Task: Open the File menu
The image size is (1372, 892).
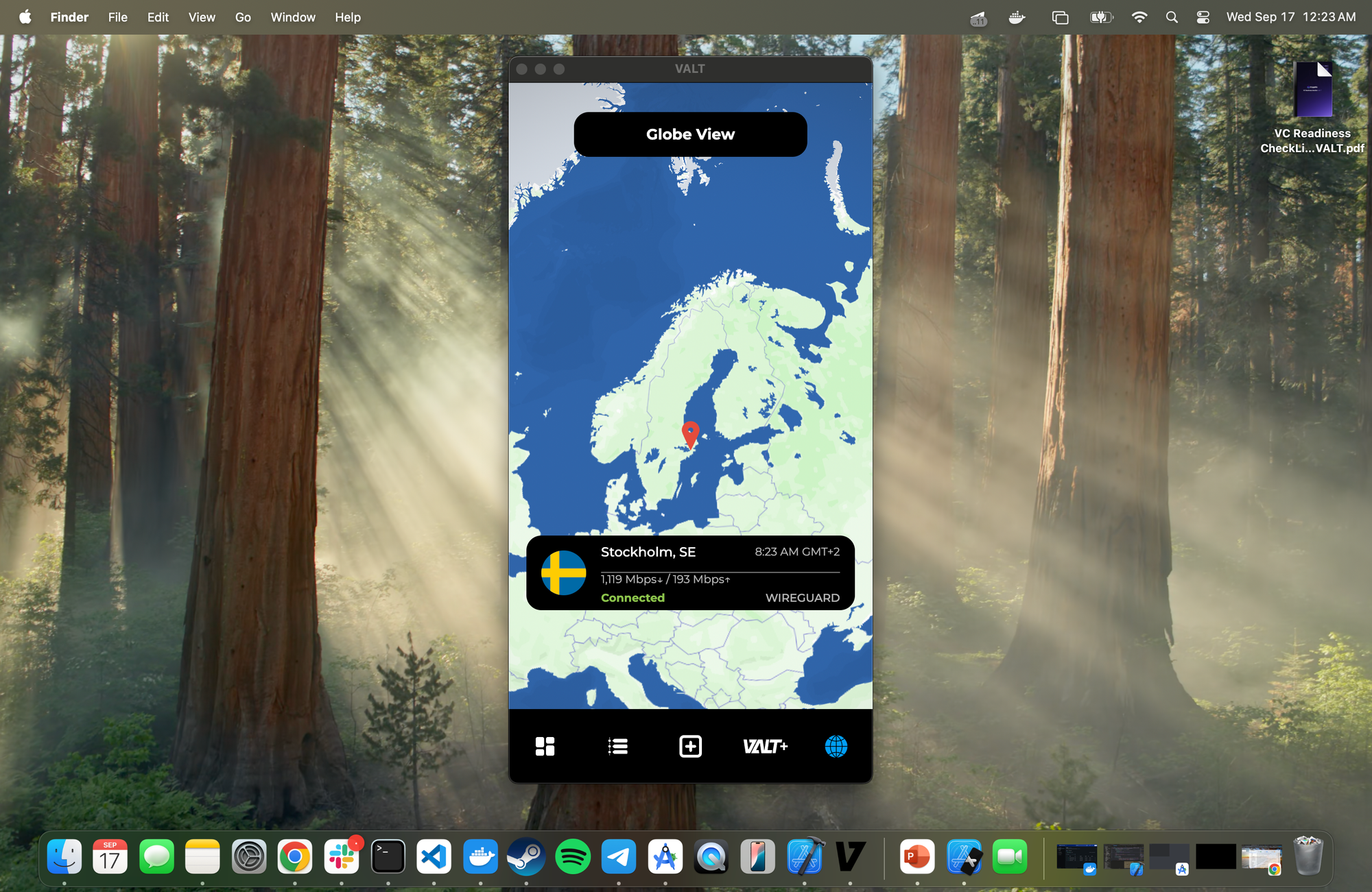Action: (x=118, y=17)
